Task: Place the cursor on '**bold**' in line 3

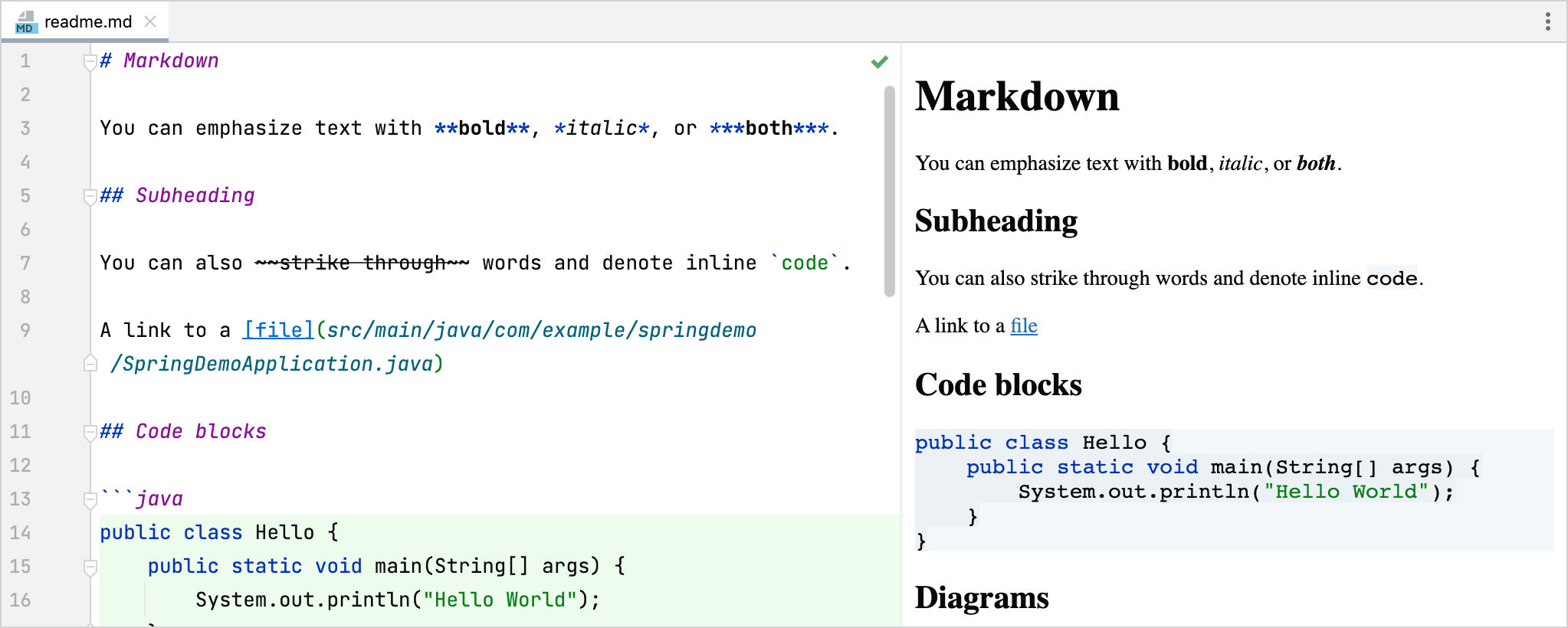Action: coord(482,128)
